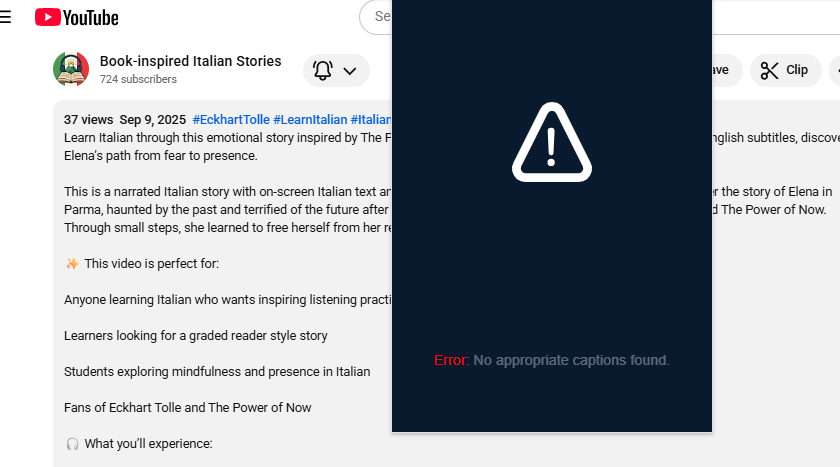Open the #LearnItalian hashtag link
The height and width of the screenshot is (467, 840).
(x=310, y=119)
